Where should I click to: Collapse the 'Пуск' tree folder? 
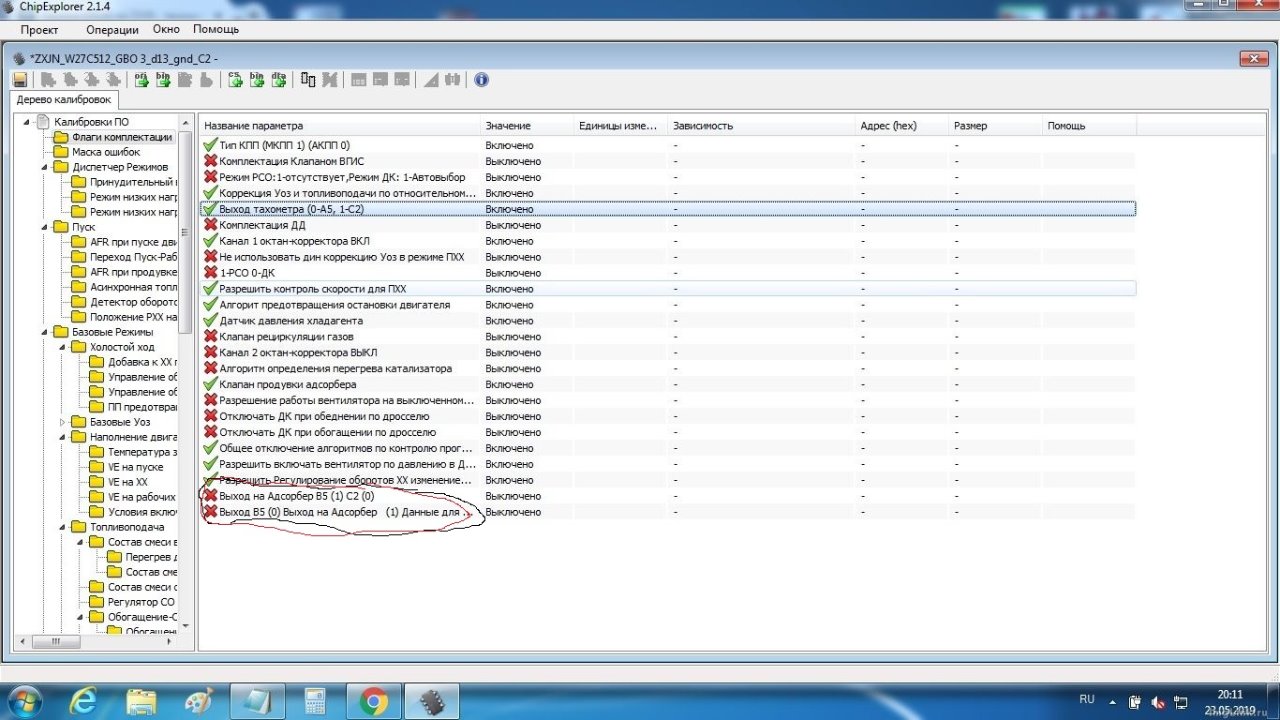point(44,227)
